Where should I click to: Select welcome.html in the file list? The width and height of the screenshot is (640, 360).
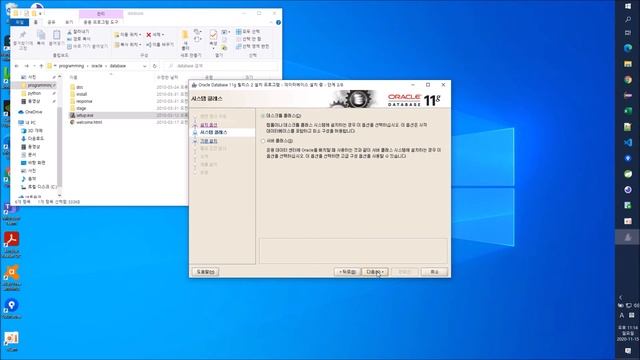(x=89, y=122)
